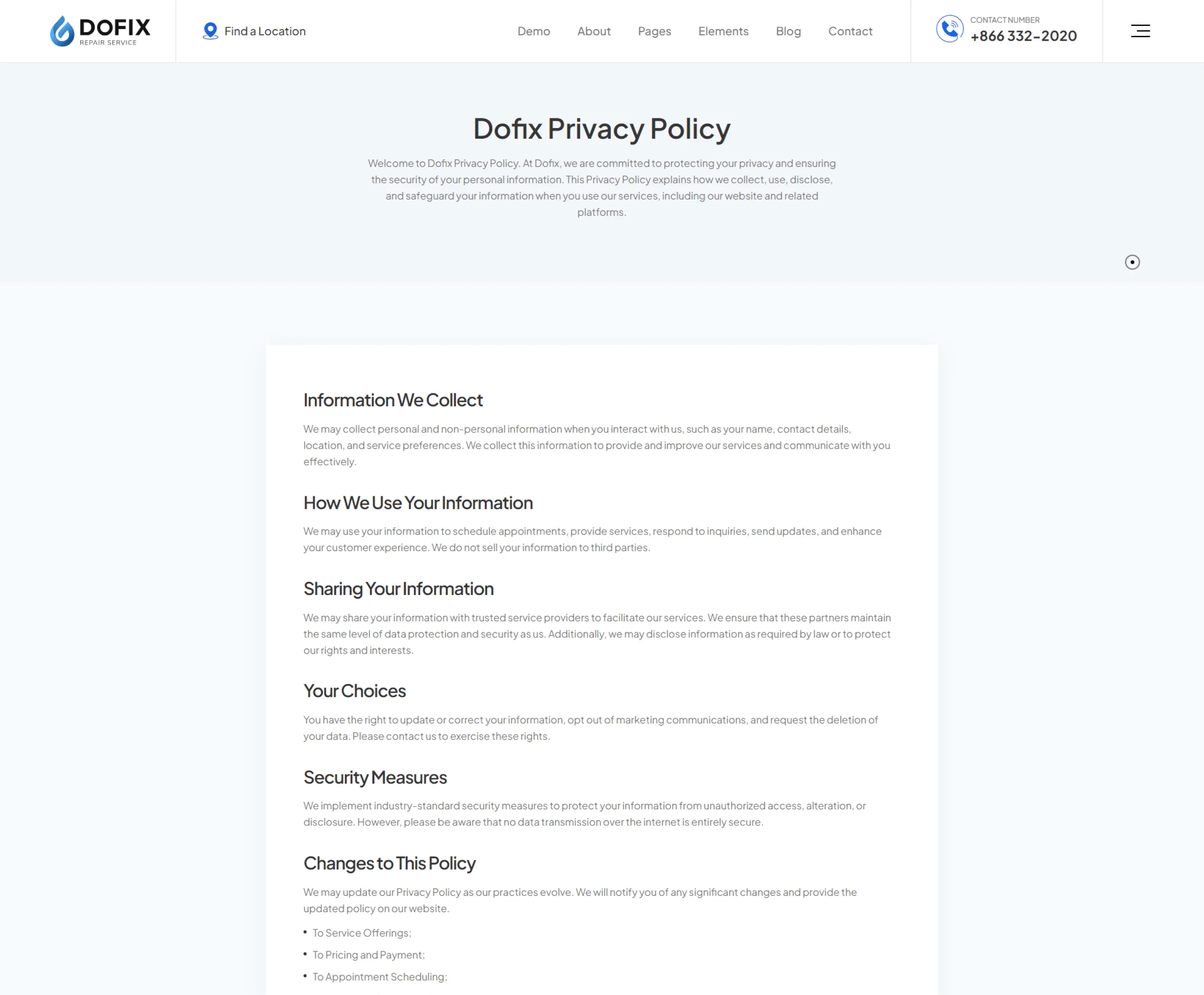Click the Dofix Privacy Policy page title
The width and height of the screenshot is (1204, 995).
pos(602,128)
